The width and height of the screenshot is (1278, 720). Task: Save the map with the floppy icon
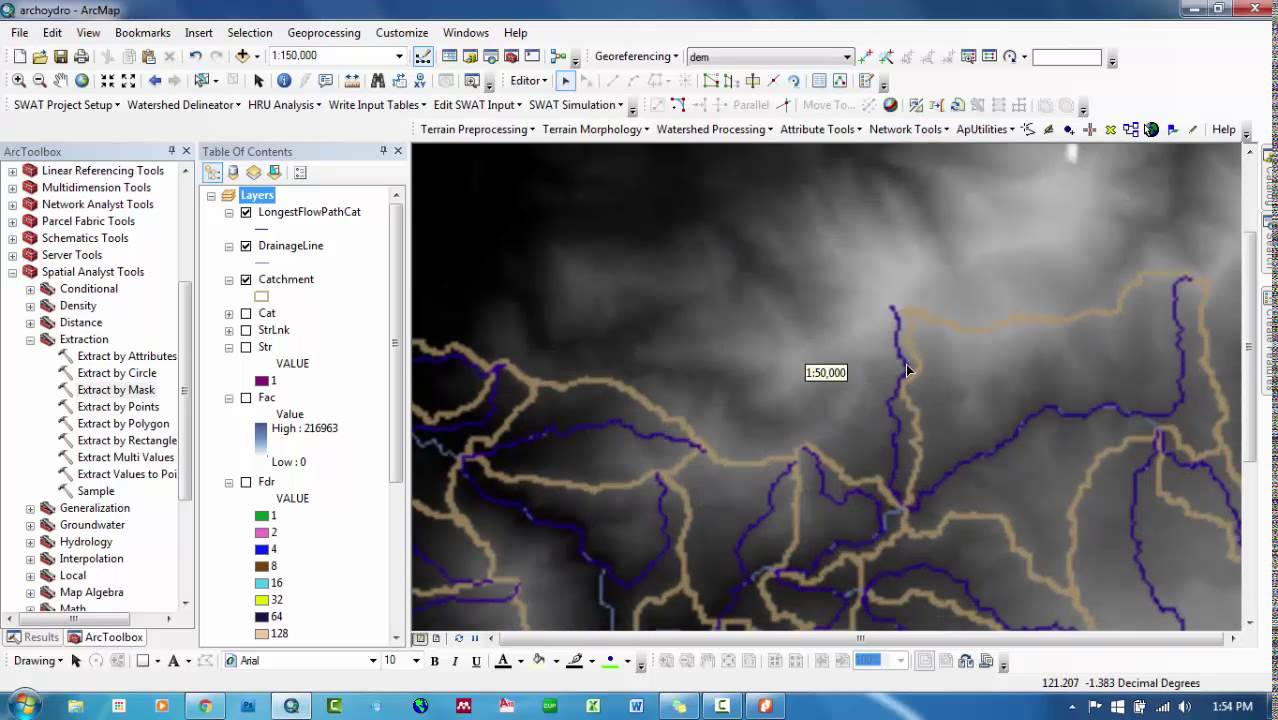point(61,57)
